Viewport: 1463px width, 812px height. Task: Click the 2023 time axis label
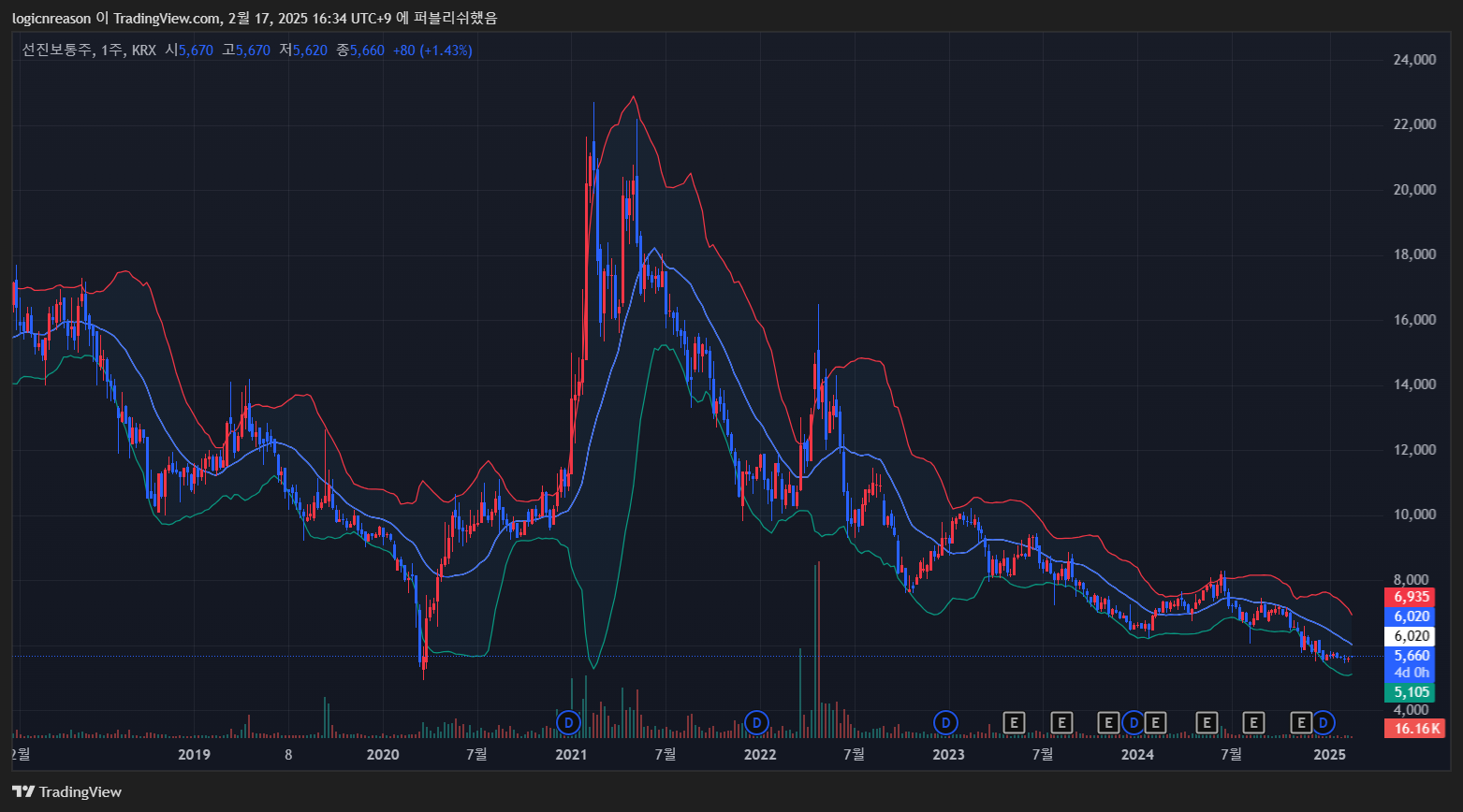[x=948, y=754]
